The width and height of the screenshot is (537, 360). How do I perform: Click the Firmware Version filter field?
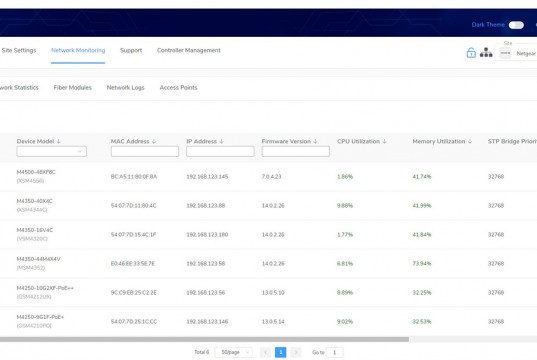pos(296,151)
